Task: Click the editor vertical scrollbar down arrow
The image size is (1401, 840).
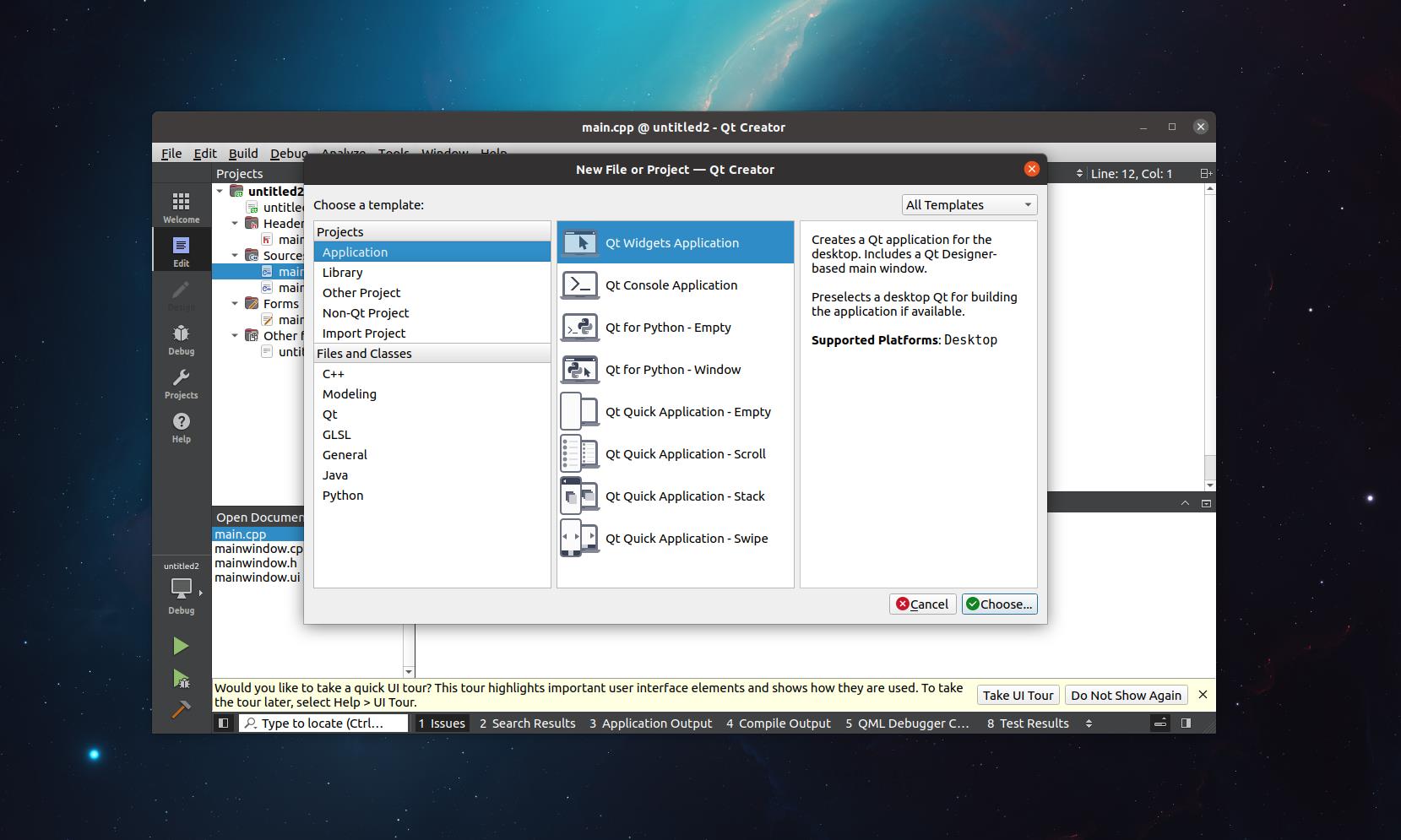Action: coord(1209,485)
